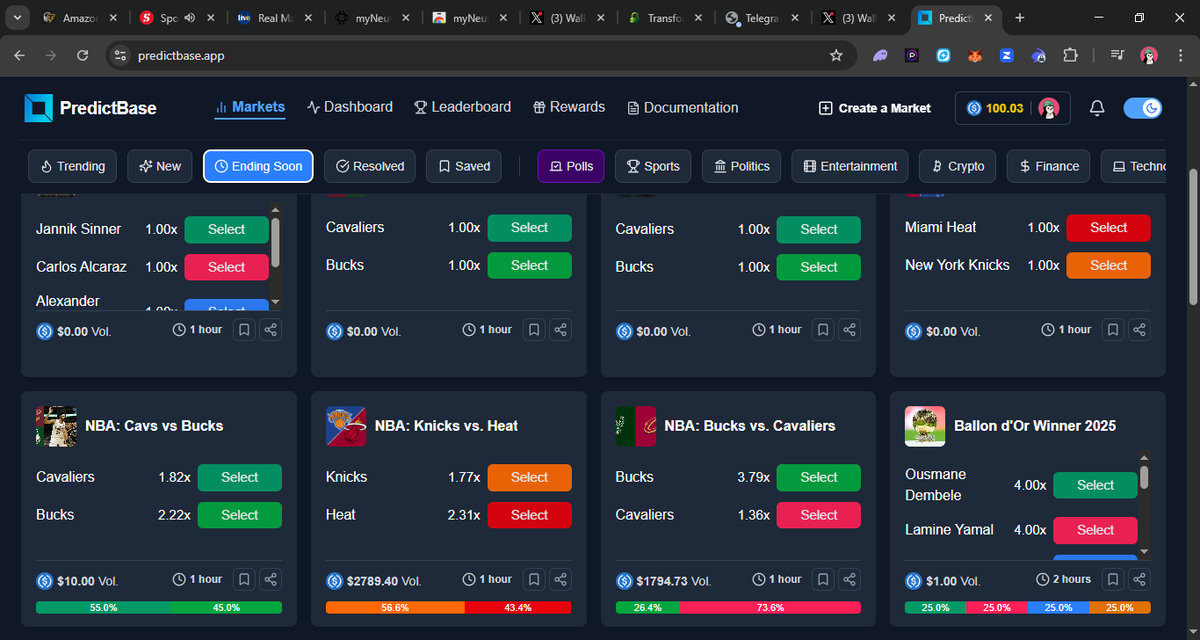The height and width of the screenshot is (640, 1200).
Task: Click the 73.6% red probability bar segment
Action: pos(770,607)
